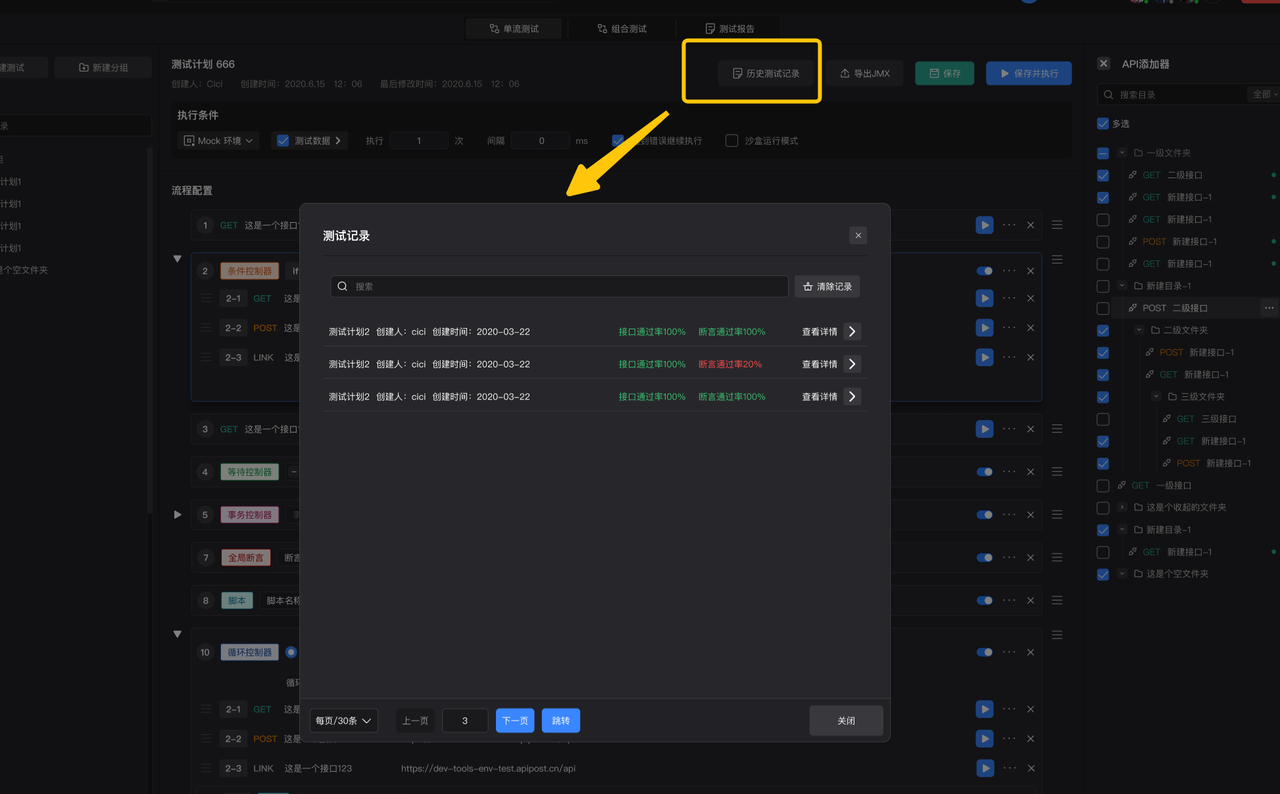The width and height of the screenshot is (1280, 794).
Task: Click the search icon in the 搜索目录 field
Action: pos(1109,95)
